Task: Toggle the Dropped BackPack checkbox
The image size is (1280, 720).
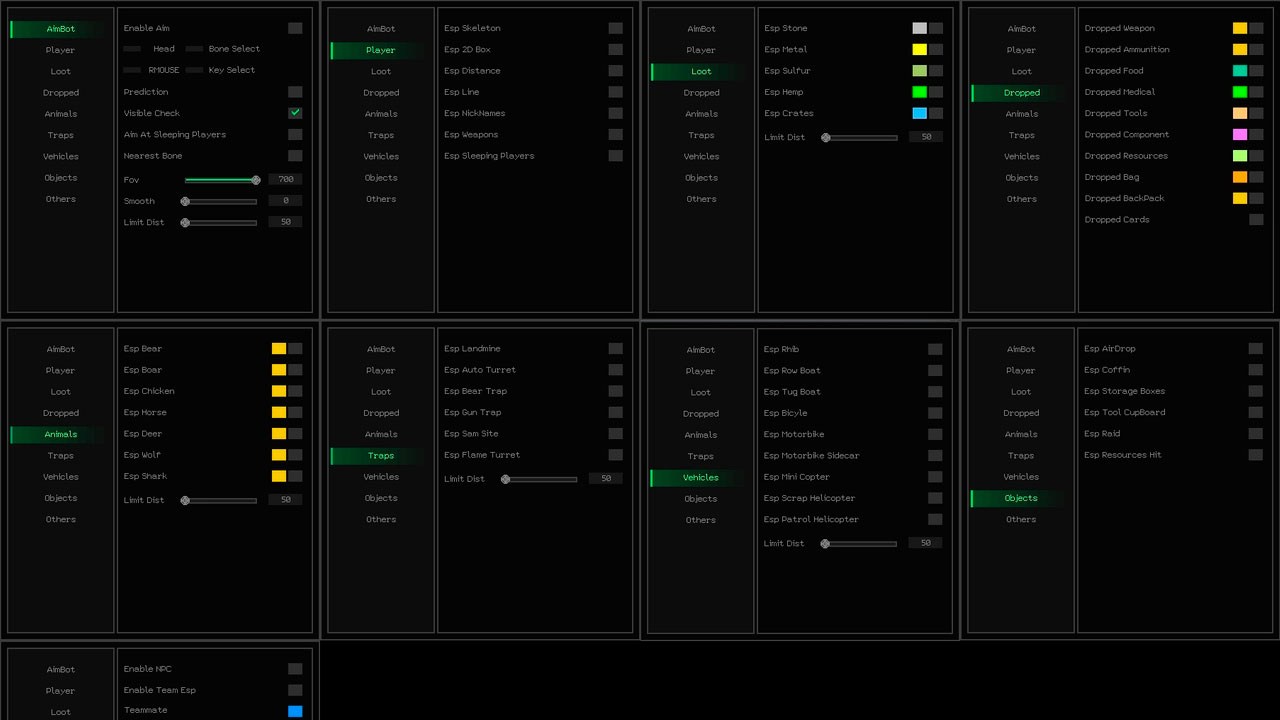Action: point(1256,198)
